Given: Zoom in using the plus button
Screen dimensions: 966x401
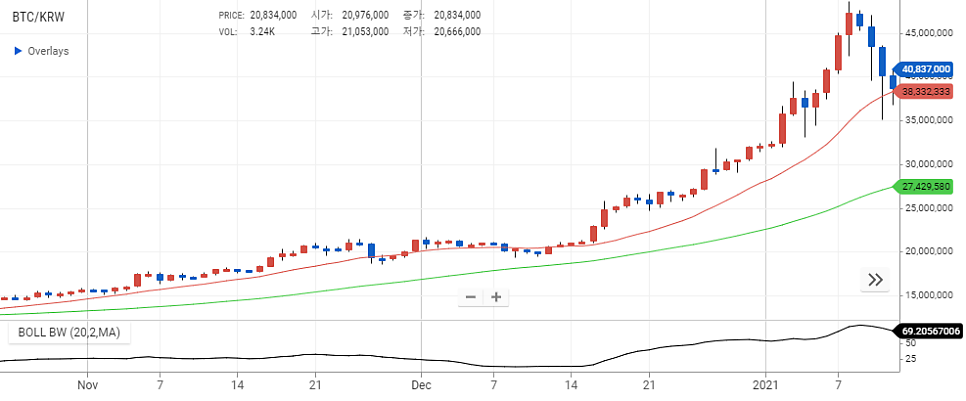Looking at the screenshot, I should click(495, 297).
